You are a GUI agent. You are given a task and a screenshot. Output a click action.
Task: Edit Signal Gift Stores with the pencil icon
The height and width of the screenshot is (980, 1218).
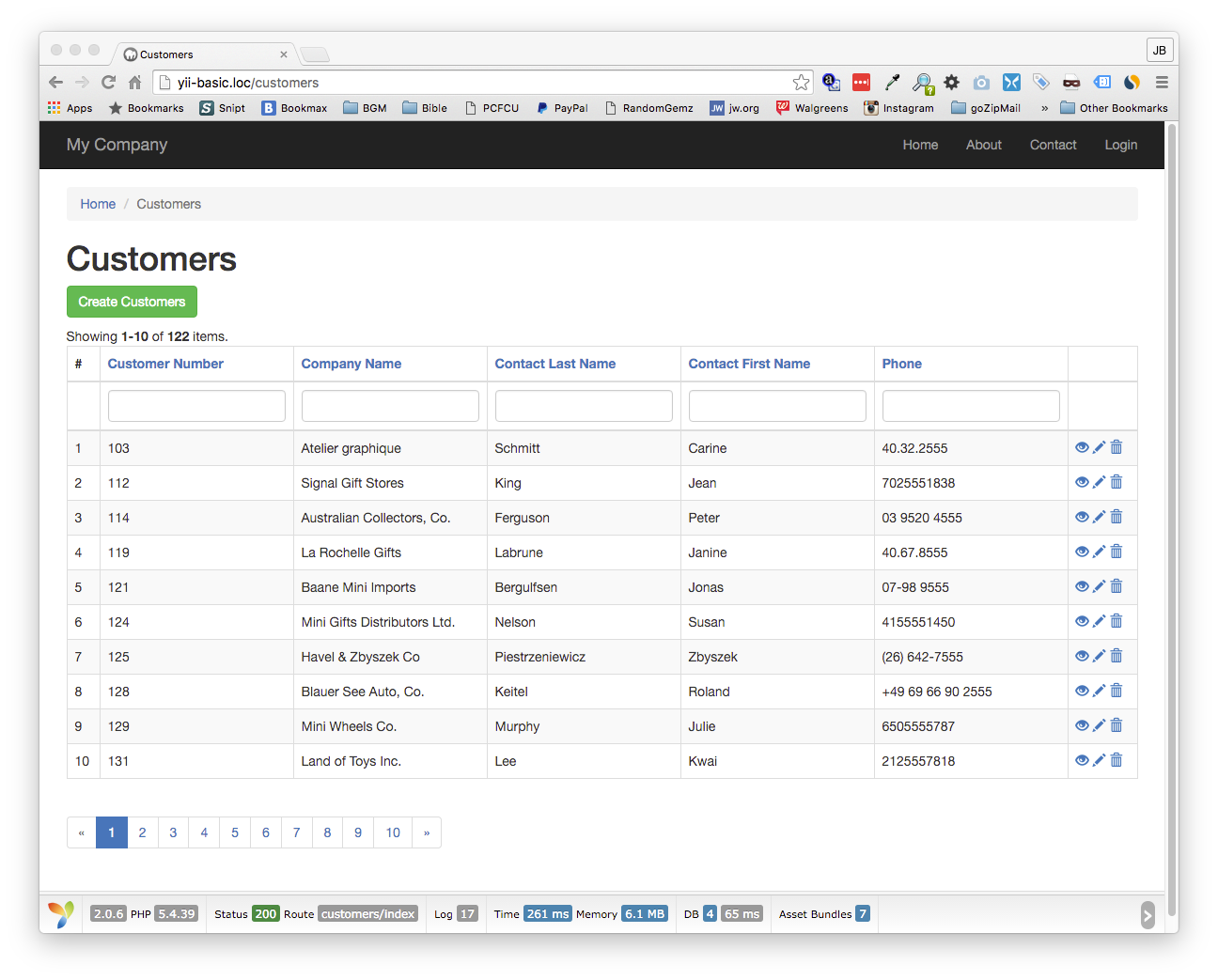[1099, 483]
